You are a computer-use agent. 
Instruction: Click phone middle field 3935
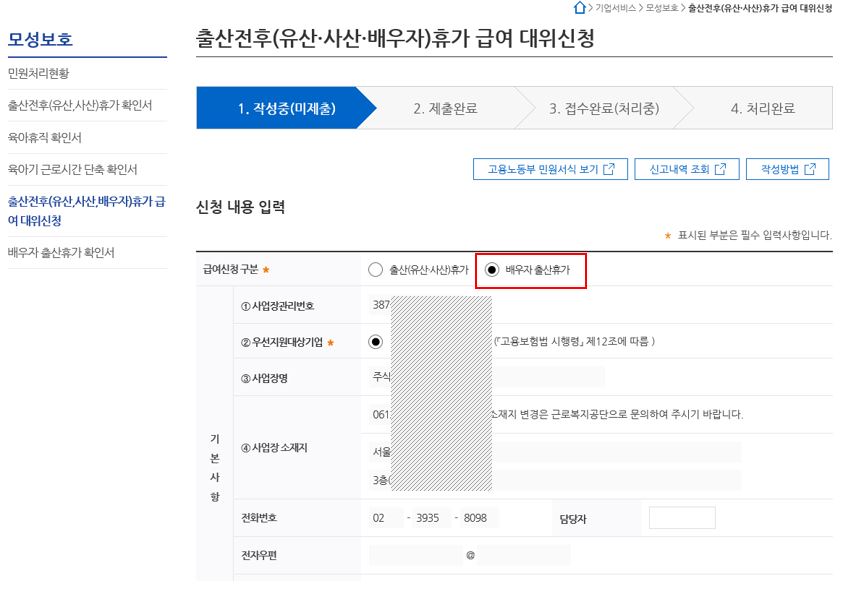click(432, 518)
